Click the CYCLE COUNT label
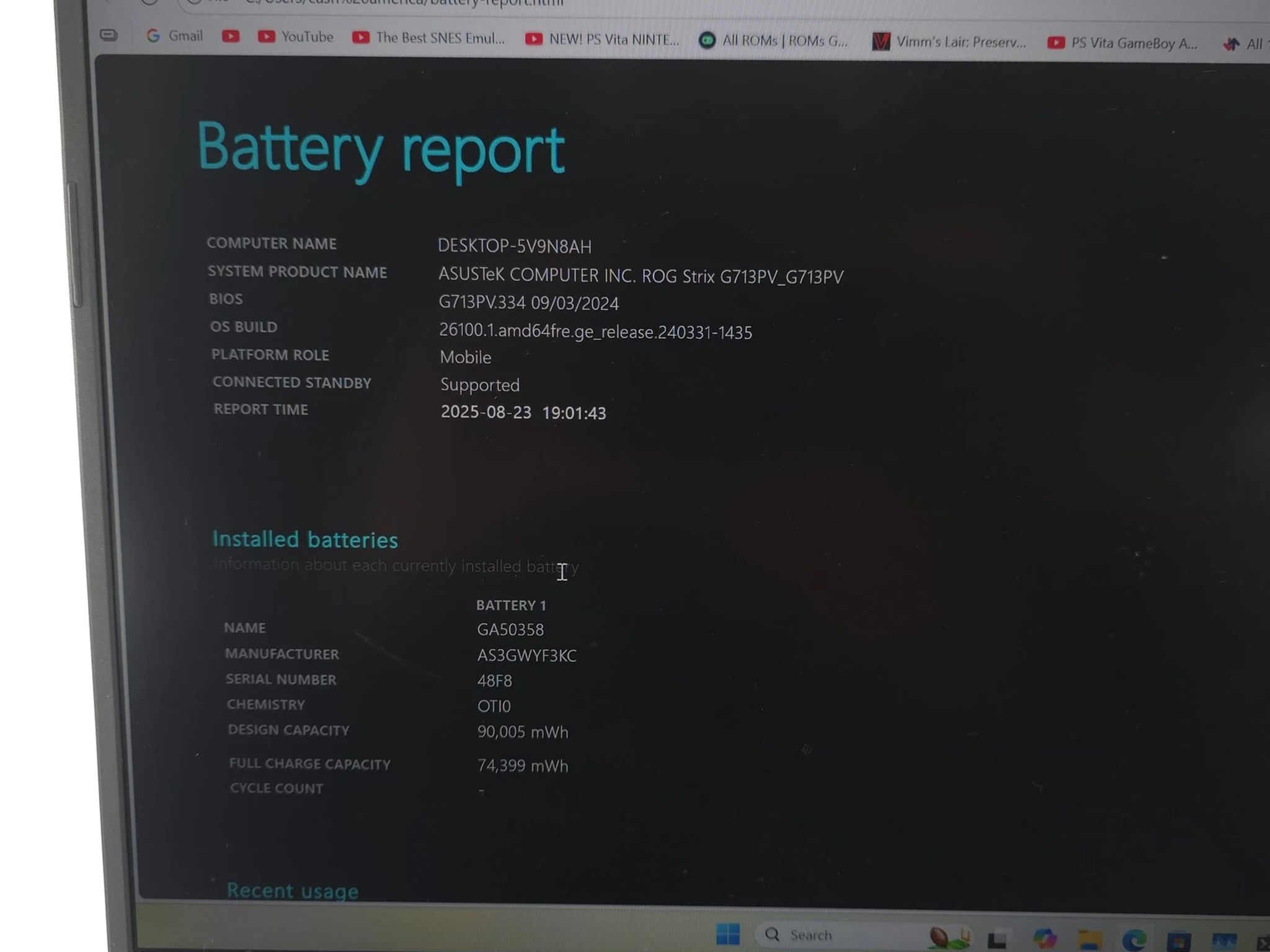 (276, 788)
